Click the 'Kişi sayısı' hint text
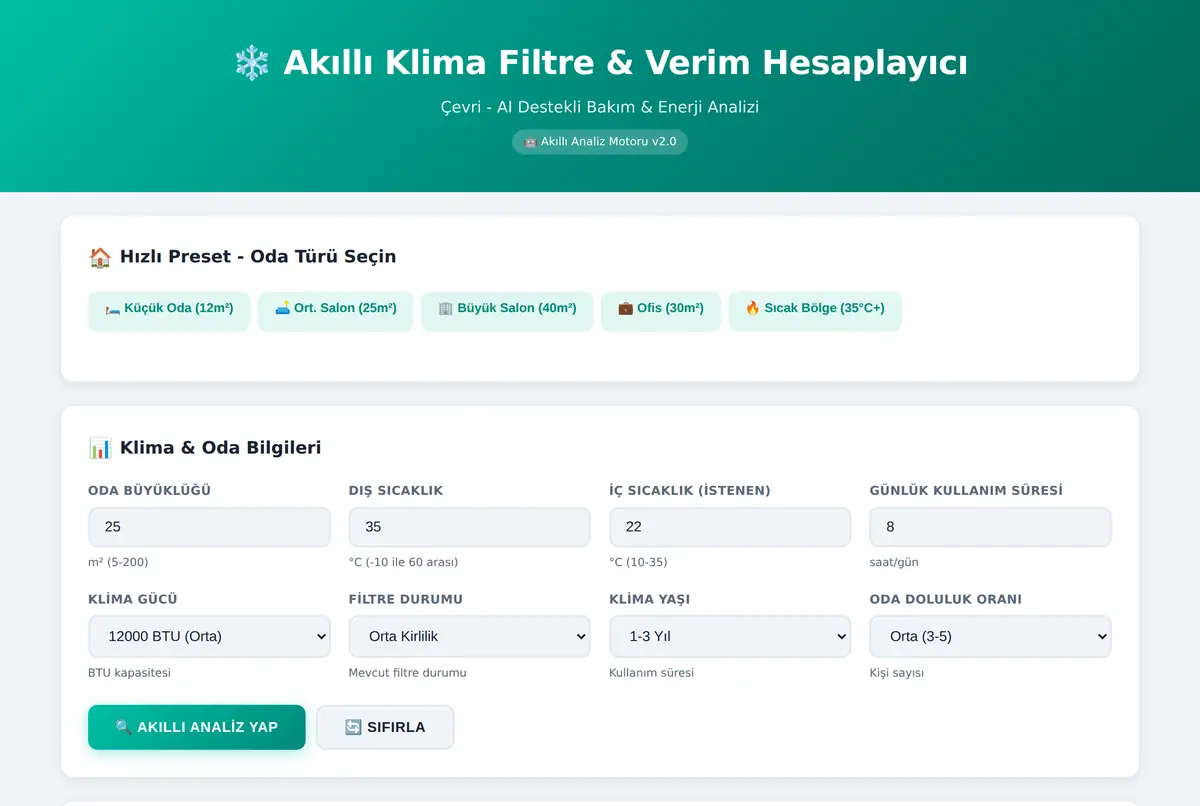Screen dimensions: 1200x806 (897, 673)
